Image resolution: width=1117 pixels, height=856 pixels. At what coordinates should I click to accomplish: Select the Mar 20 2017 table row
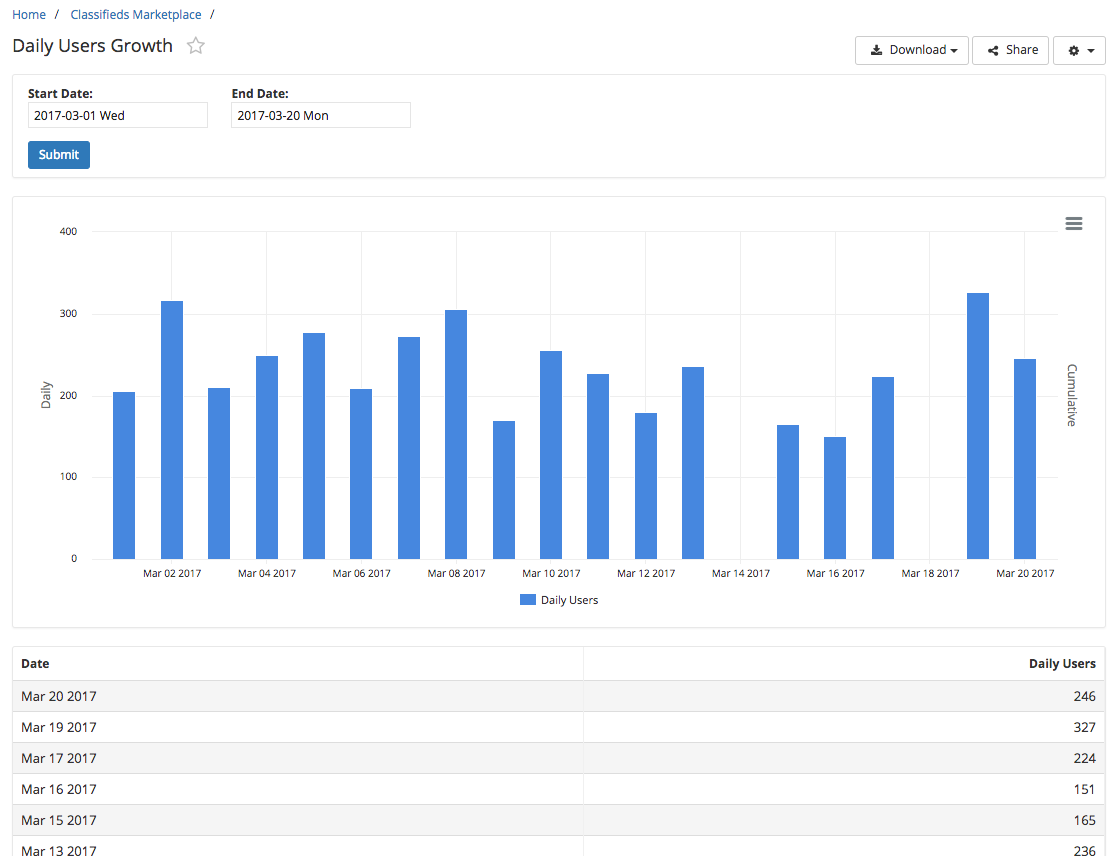click(x=558, y=696)
